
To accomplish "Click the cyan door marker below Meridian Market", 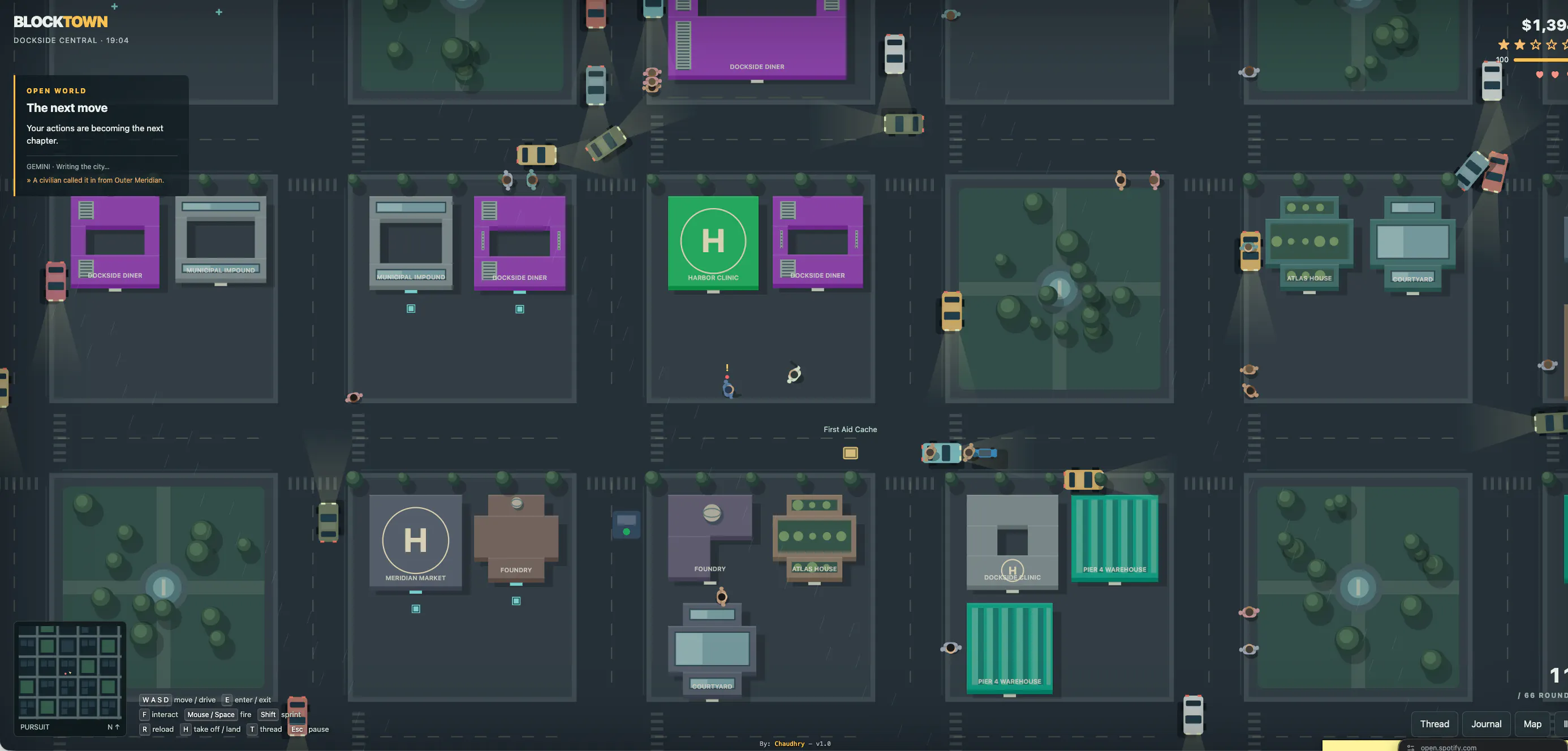I will (416, 608).
